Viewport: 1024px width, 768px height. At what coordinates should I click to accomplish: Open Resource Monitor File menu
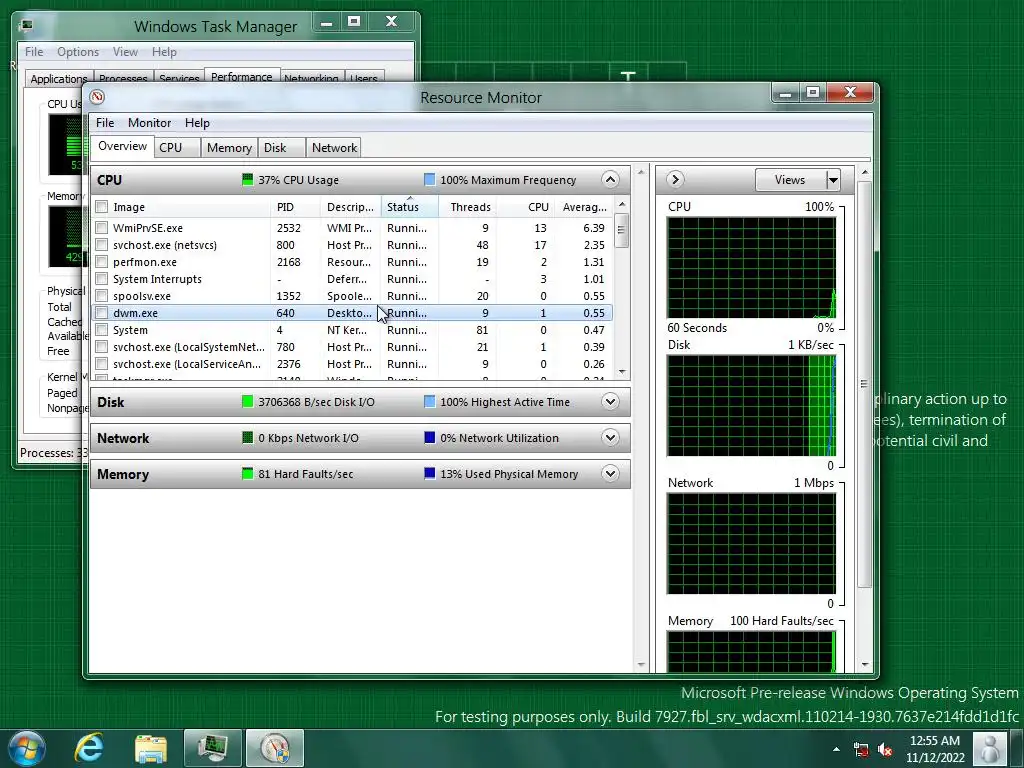[x=104, y=123]
